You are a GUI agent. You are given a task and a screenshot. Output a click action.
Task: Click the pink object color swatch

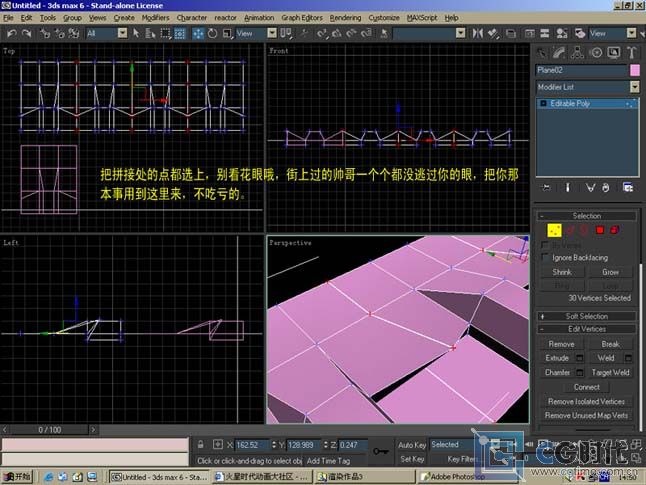pos(634,71)
